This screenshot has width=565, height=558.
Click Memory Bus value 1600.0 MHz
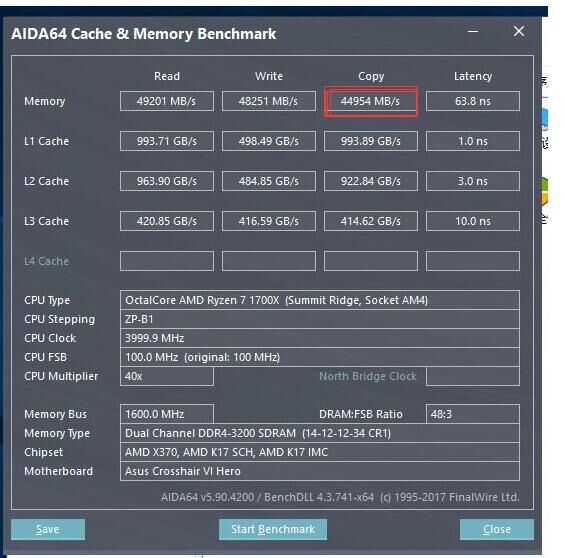pyautogui.click(x=167, y=414)
